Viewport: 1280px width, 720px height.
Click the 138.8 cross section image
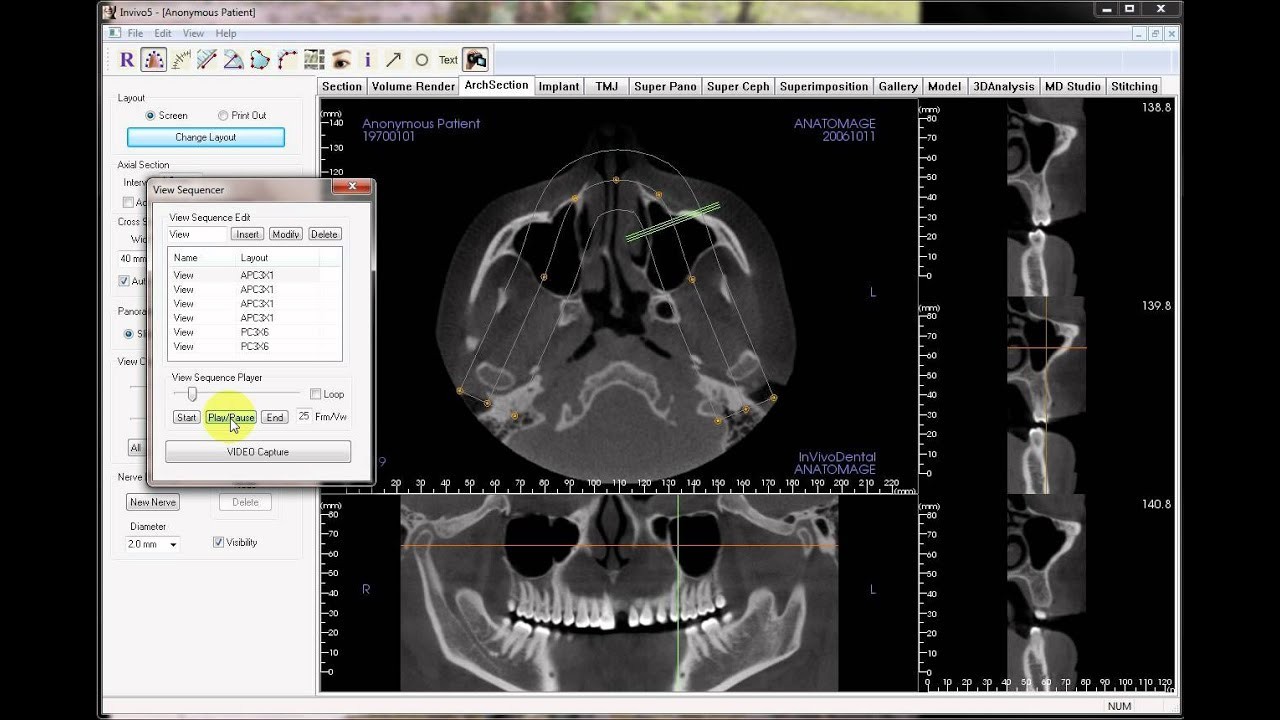click(1046, 197)
